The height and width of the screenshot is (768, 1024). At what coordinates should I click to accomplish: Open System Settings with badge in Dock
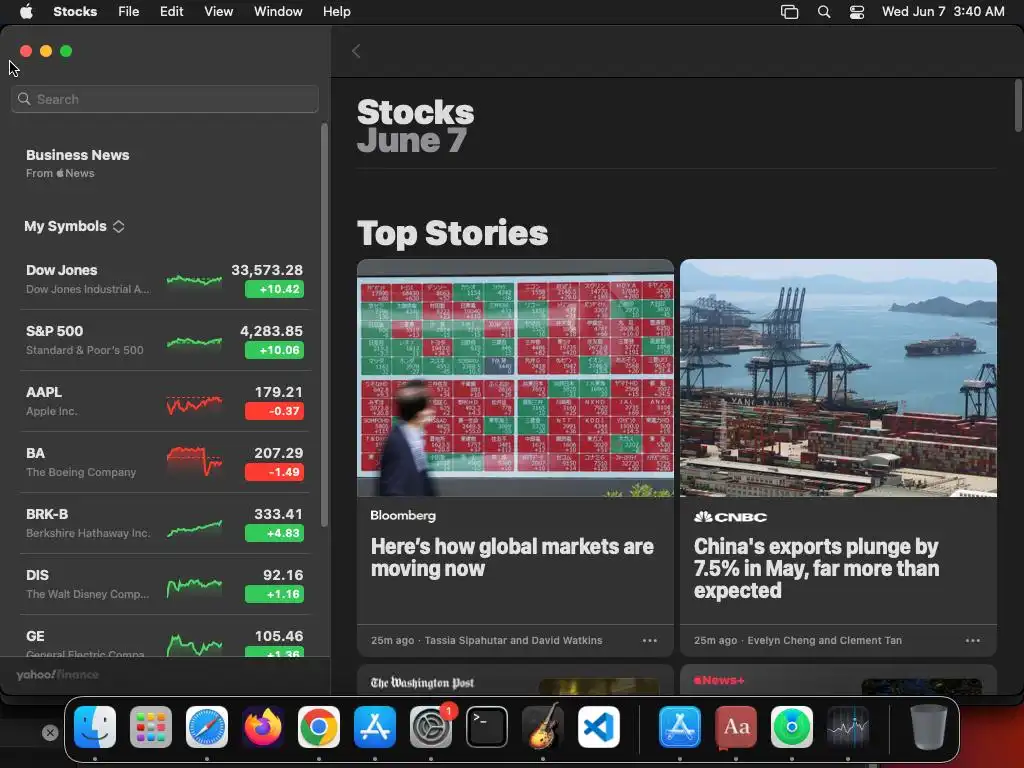431,727
